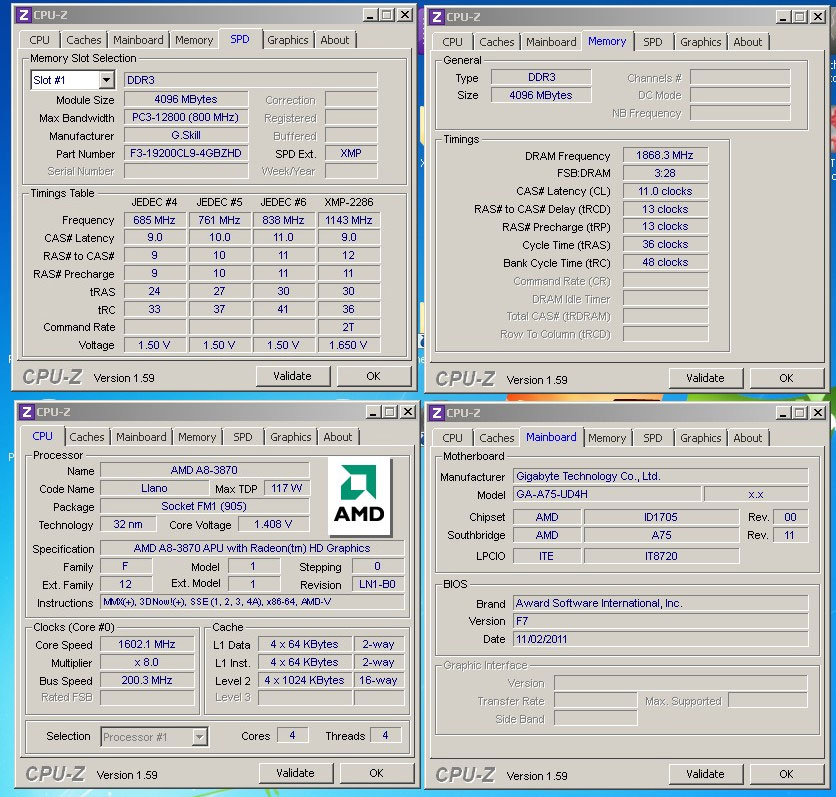Click the DRAM Frequency value 1868.3 MHz
The width and height of the screenshot is (836, 797).
pyautogui.click(x=665, y=156)
